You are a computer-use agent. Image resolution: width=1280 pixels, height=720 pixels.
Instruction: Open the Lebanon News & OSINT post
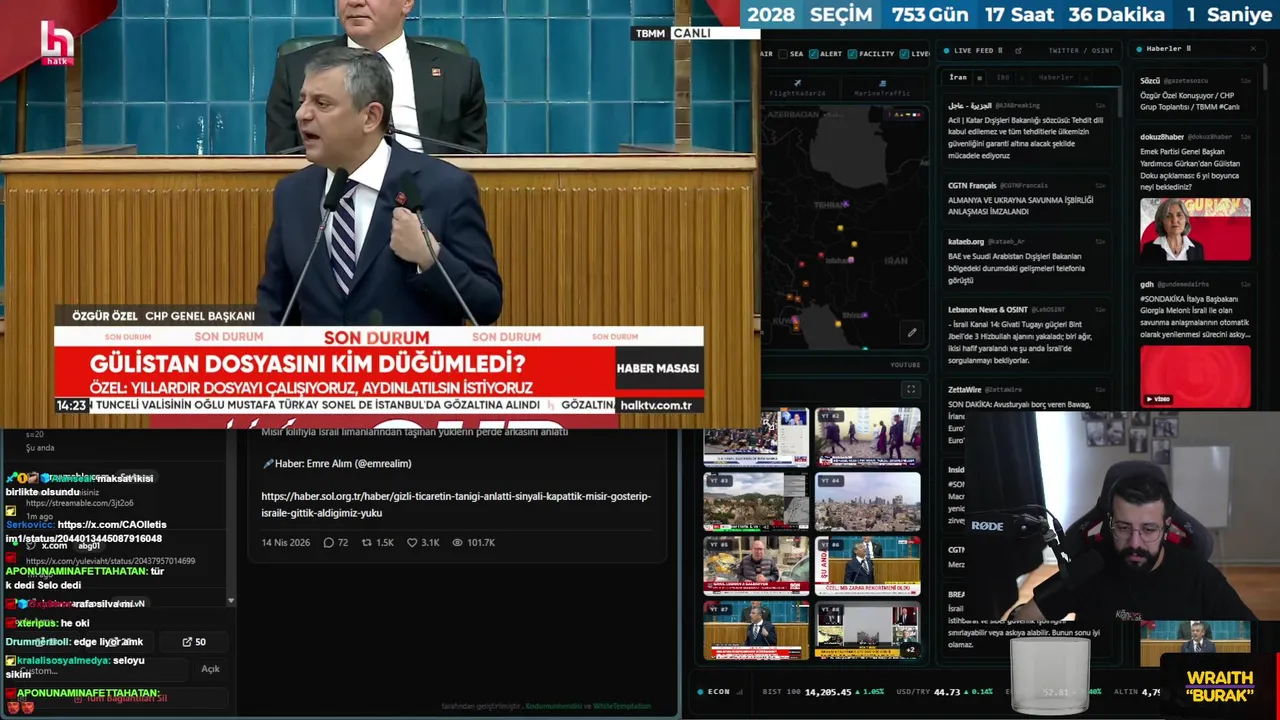point(1027,335)
